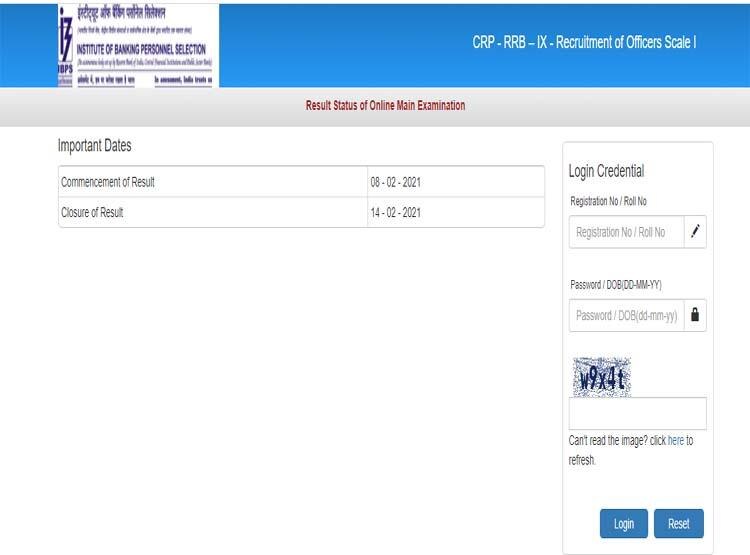Click the 'Important Dates' heading
This screenshot has width=750, height=555.
(95, 146)
